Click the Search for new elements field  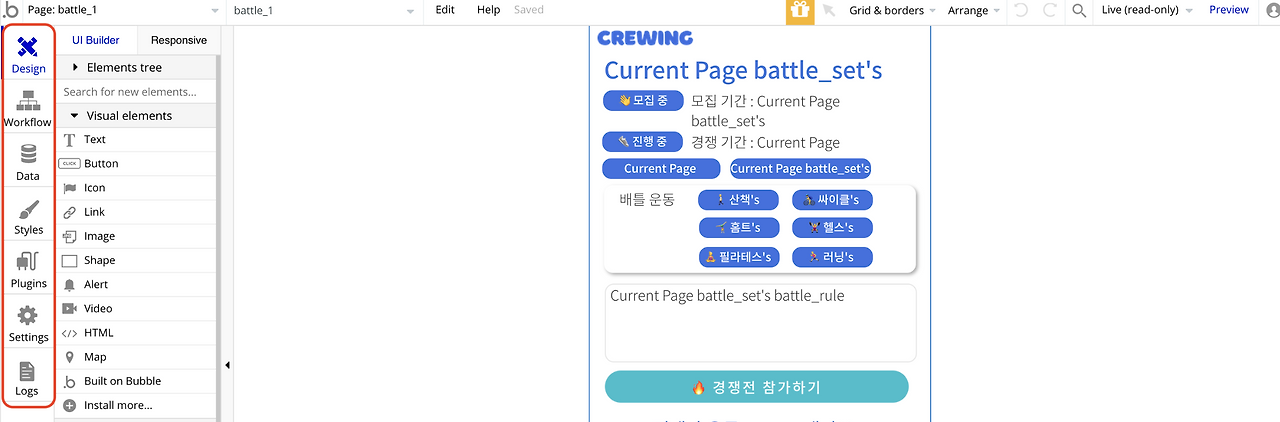136,91
